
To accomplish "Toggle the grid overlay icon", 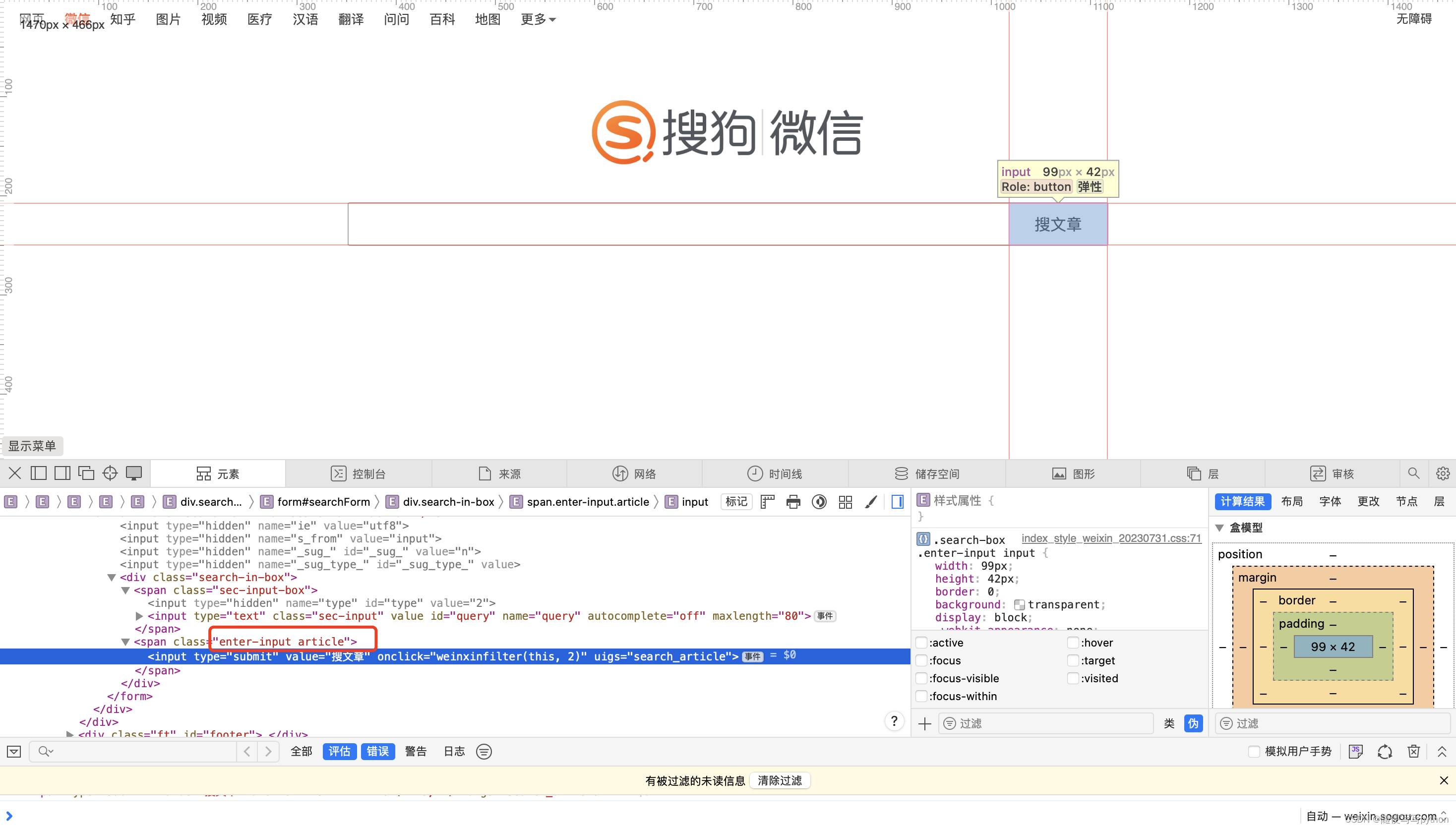I will [x=845, y=502].
